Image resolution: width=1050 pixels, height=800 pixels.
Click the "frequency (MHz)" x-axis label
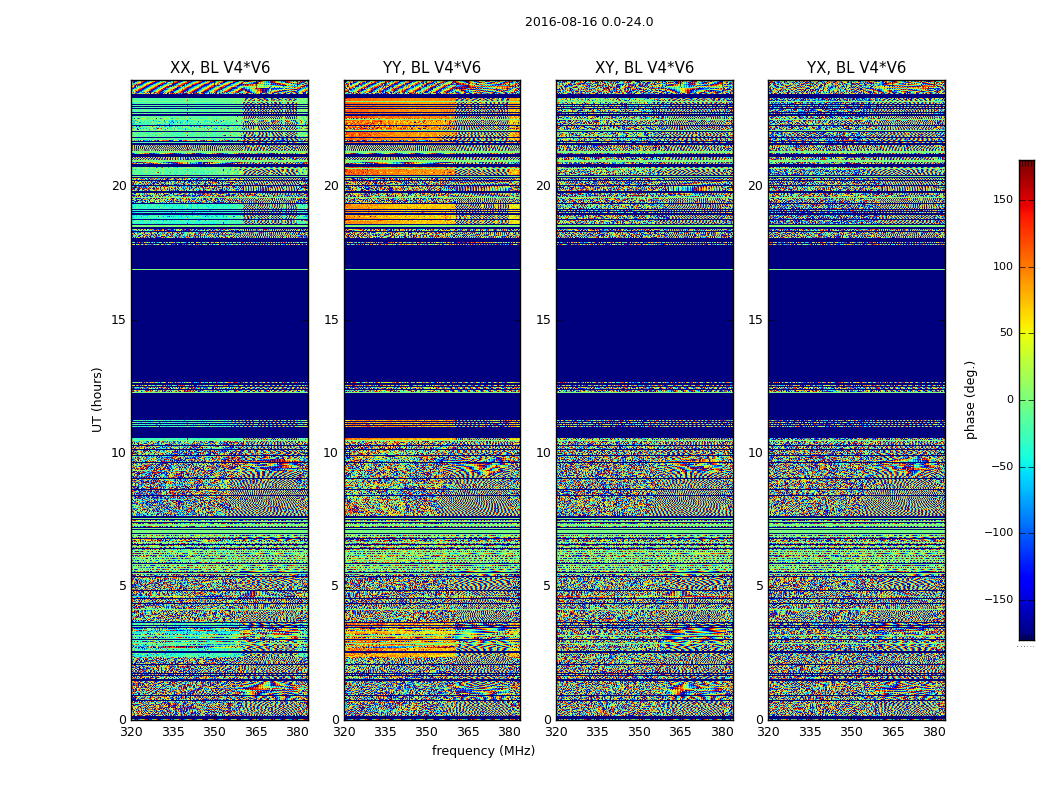483,751
